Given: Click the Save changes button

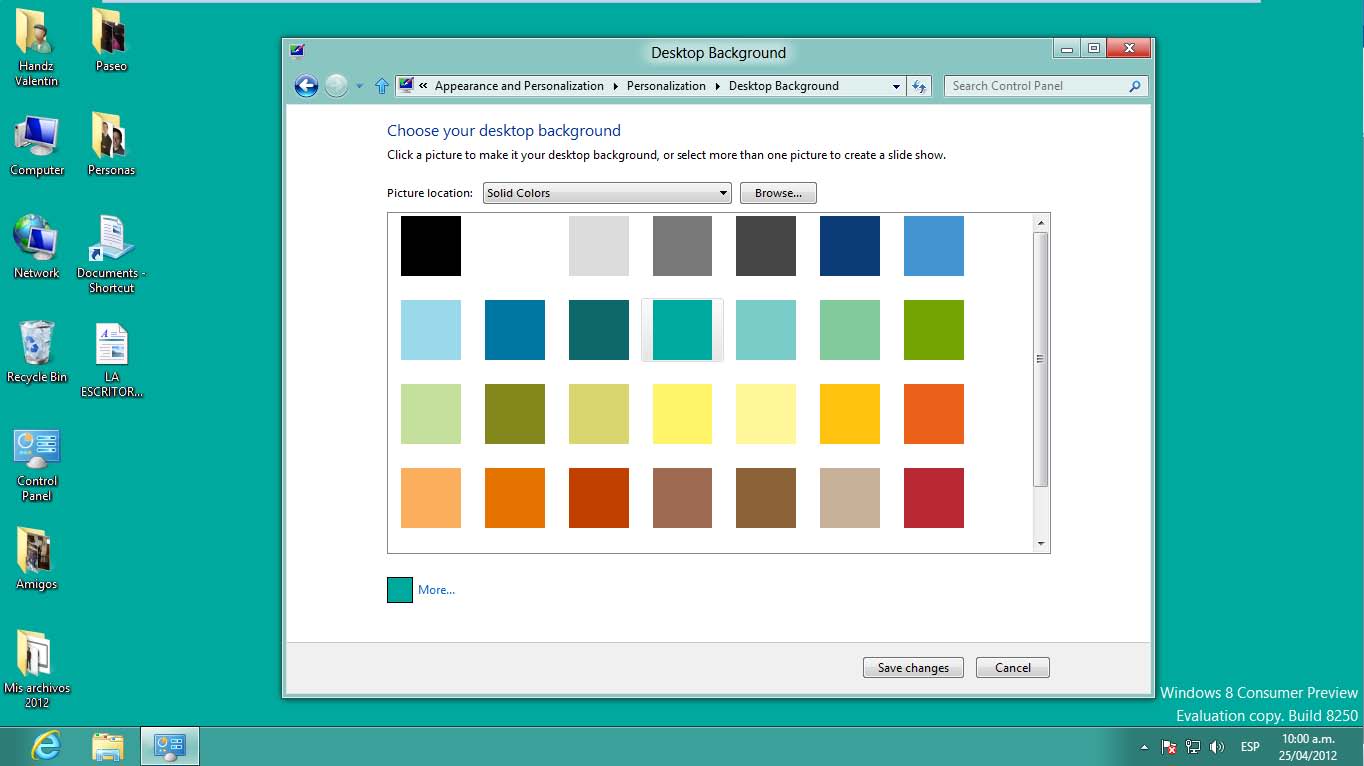Looking at the screenshot, I should (913, 668).
